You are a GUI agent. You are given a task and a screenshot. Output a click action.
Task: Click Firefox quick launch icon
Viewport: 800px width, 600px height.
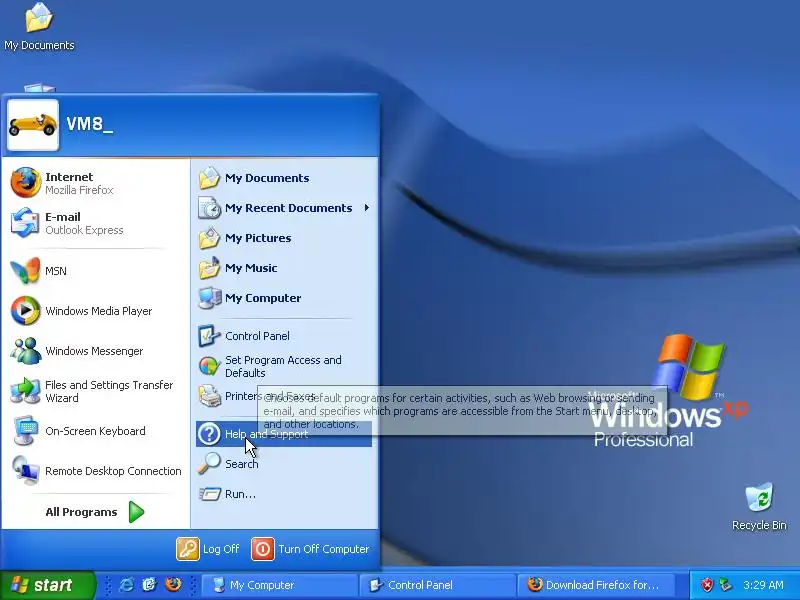(173, 585)
